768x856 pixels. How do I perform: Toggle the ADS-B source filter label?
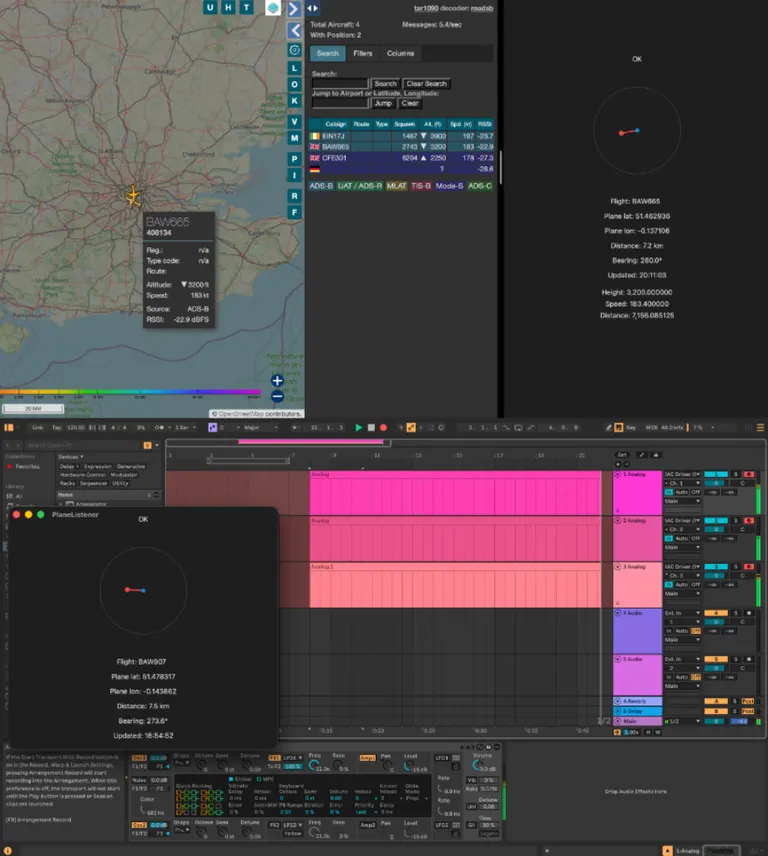321,186
